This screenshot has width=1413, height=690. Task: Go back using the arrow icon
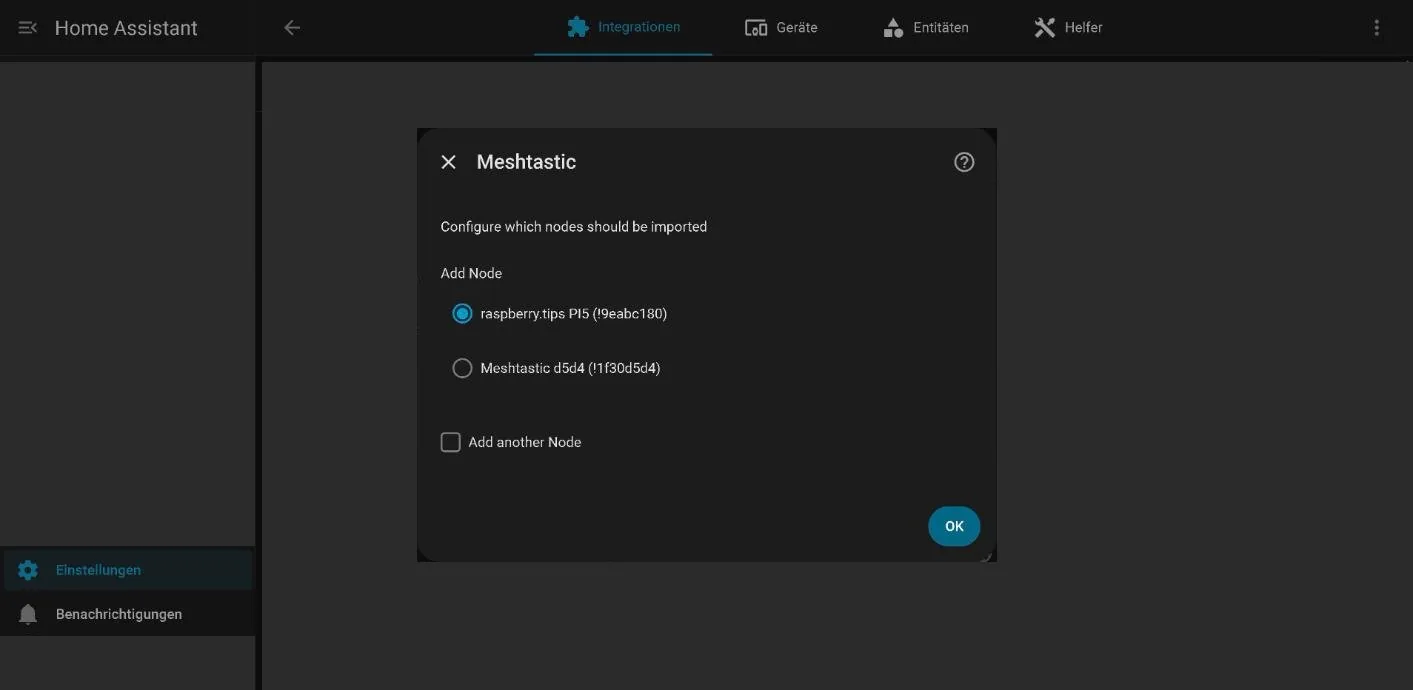292,28
